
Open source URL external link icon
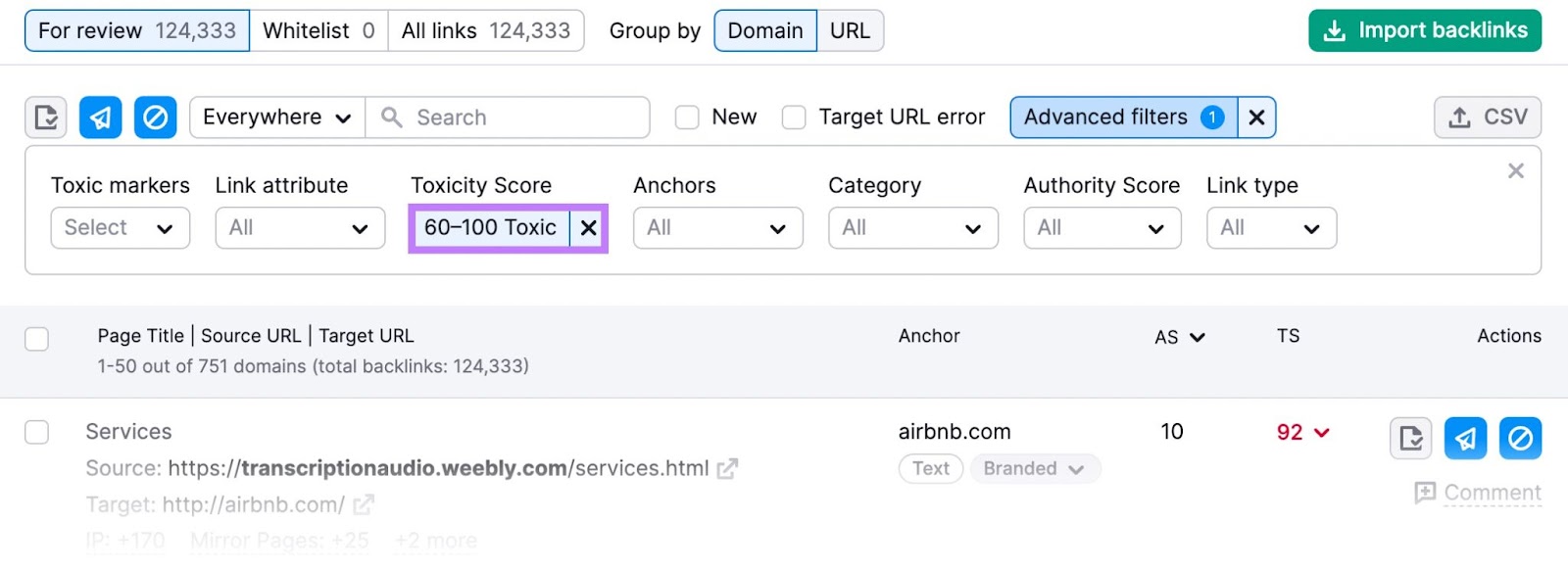(727, 469)
